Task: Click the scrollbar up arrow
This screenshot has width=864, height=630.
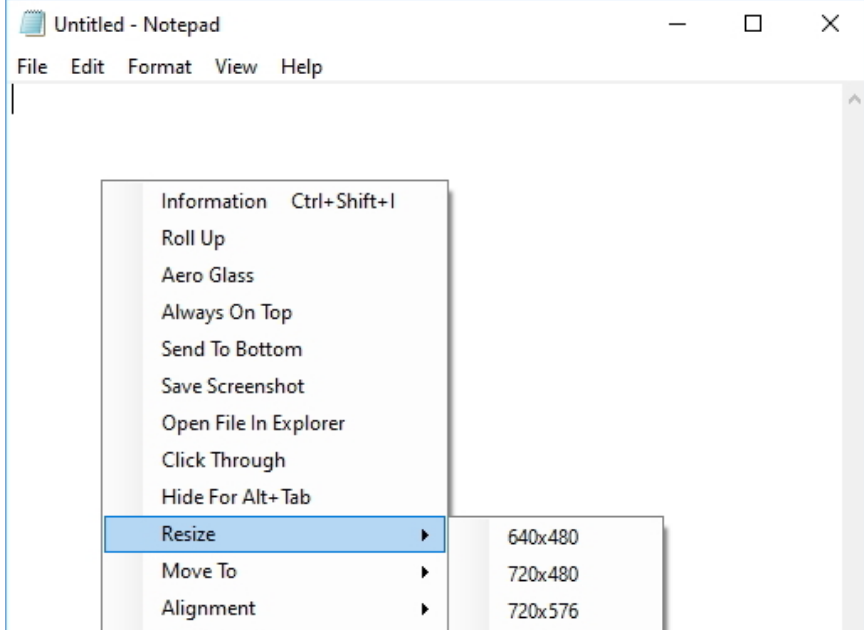Action: [853, 101]
